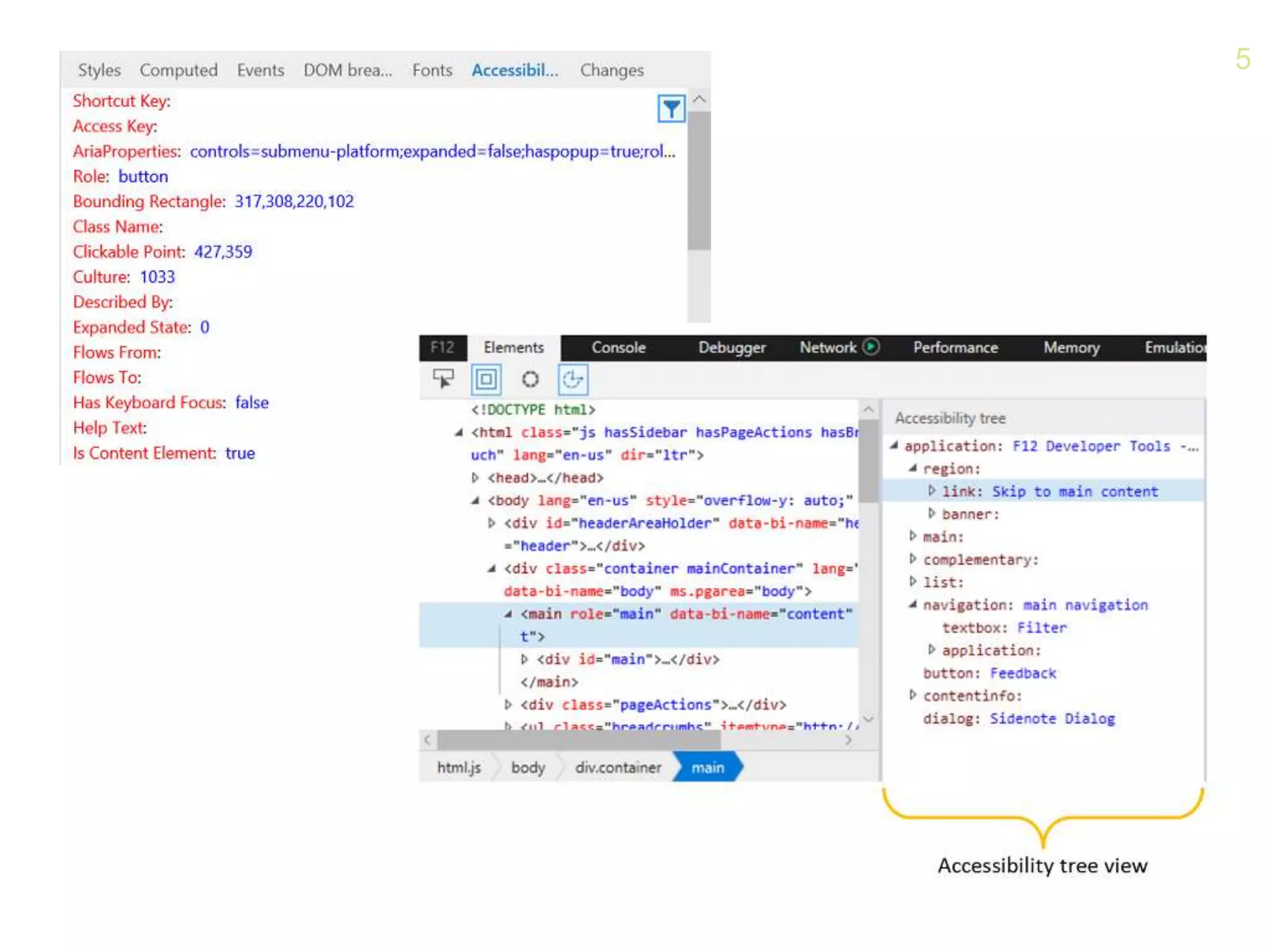Image resolution: width=1270 pixels, height=952 pixels.
Task: Expand the head element in DOM tree
Action: 475,477
